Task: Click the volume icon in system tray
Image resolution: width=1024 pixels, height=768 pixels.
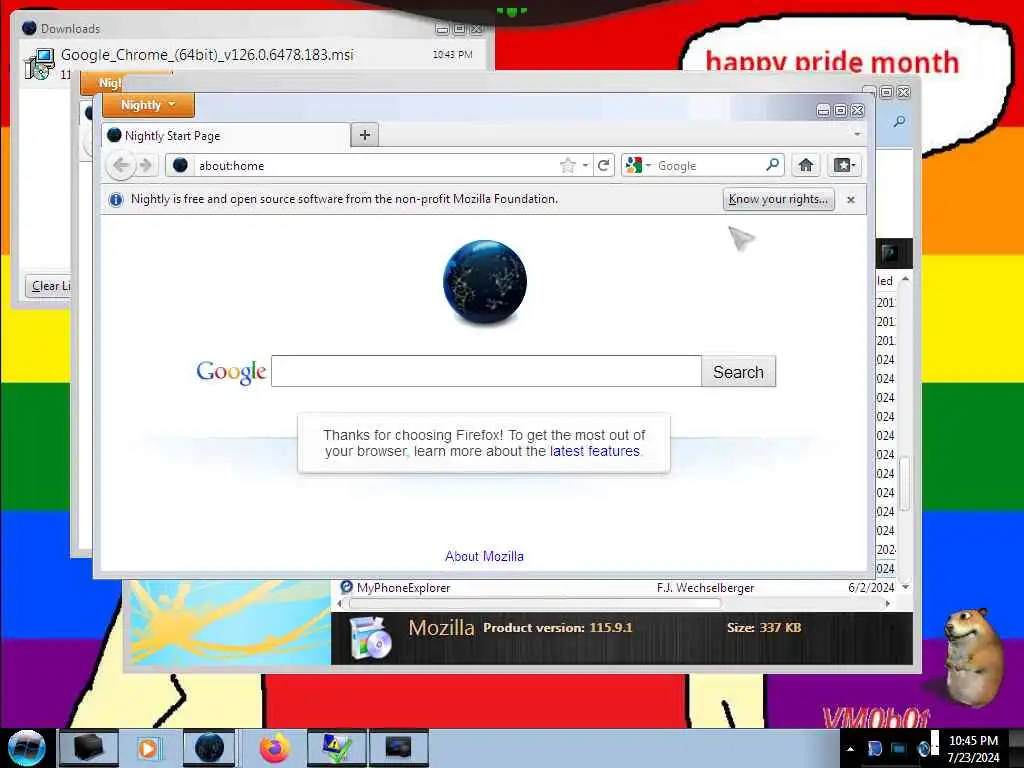Action: (x=923, y=749)
